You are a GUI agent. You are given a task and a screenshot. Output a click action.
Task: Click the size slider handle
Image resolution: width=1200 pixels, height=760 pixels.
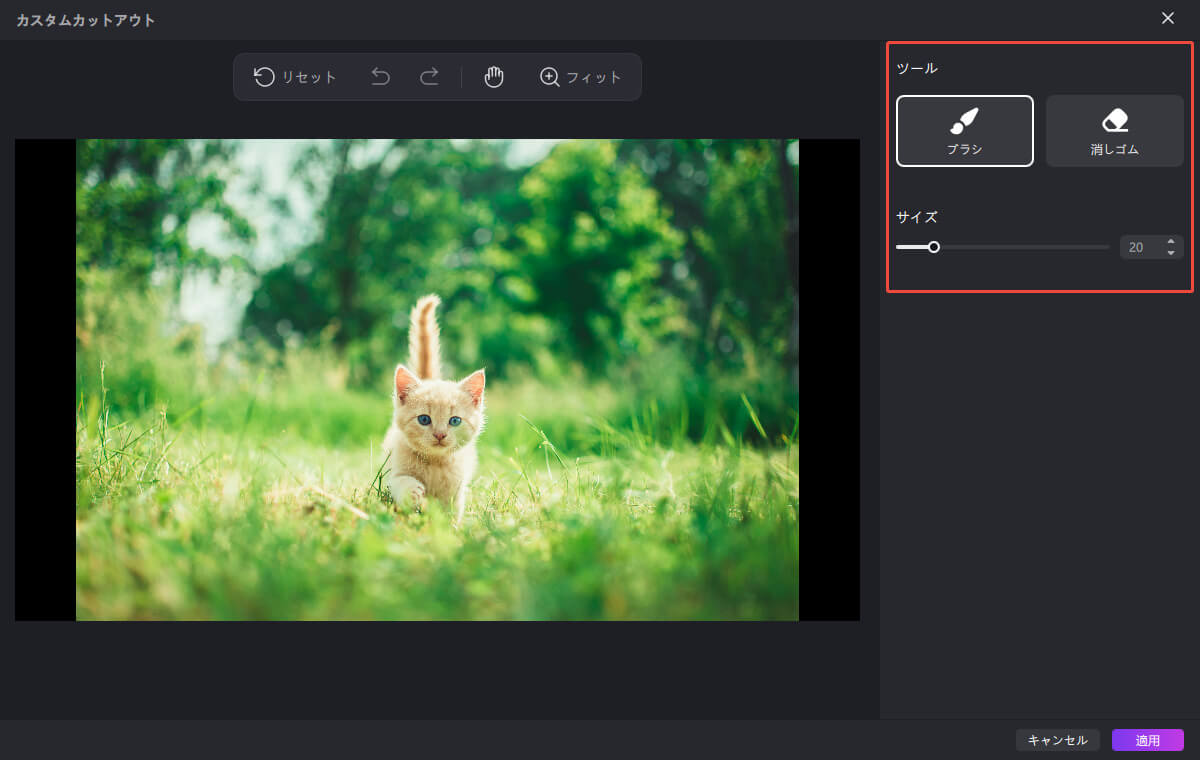pyautogui.click(x=933, y=247)
